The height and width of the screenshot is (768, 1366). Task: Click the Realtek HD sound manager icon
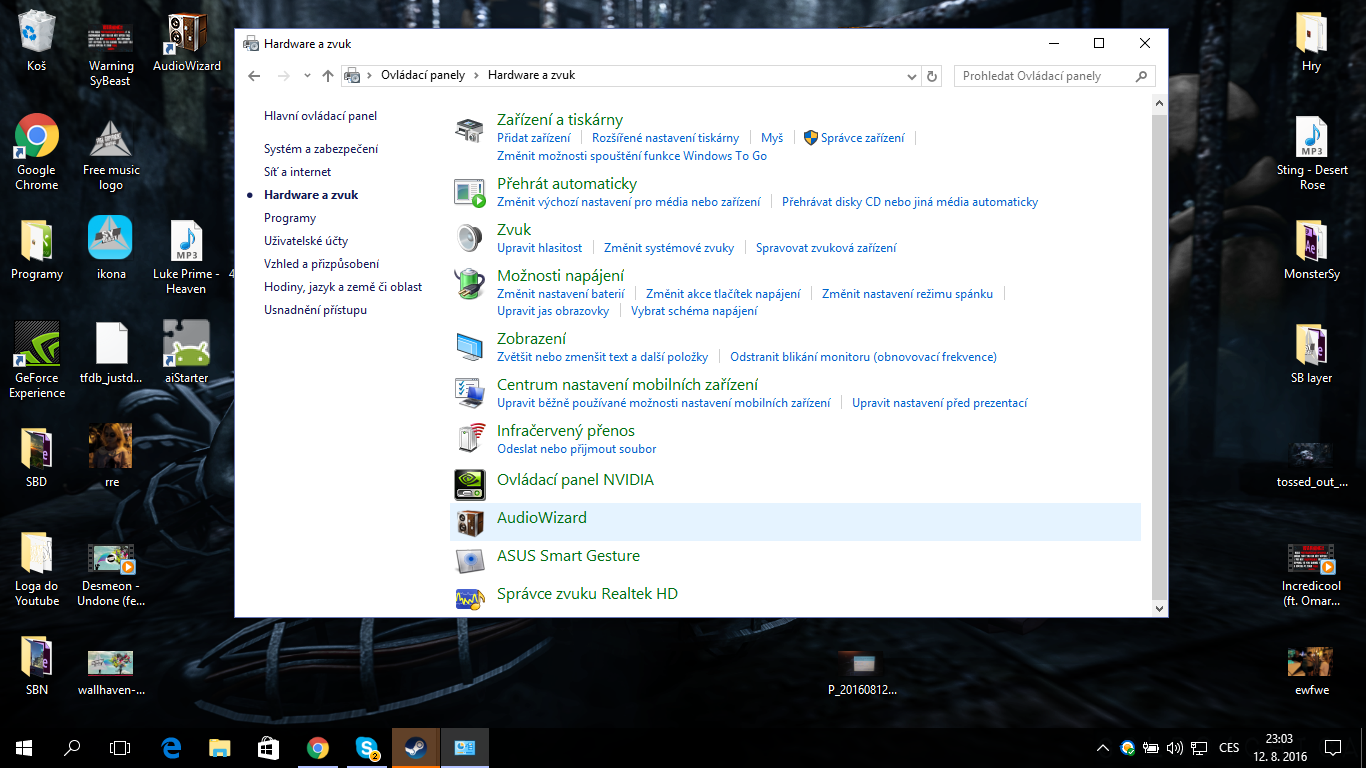[x=469, y=598]
